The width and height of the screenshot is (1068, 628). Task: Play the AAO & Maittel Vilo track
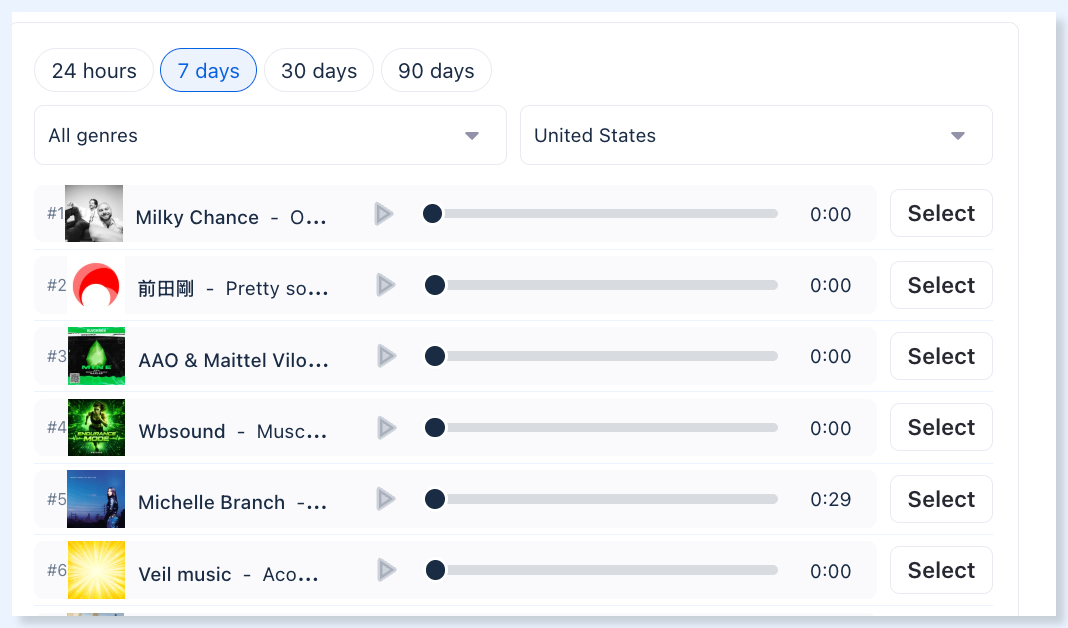point(386,356)
